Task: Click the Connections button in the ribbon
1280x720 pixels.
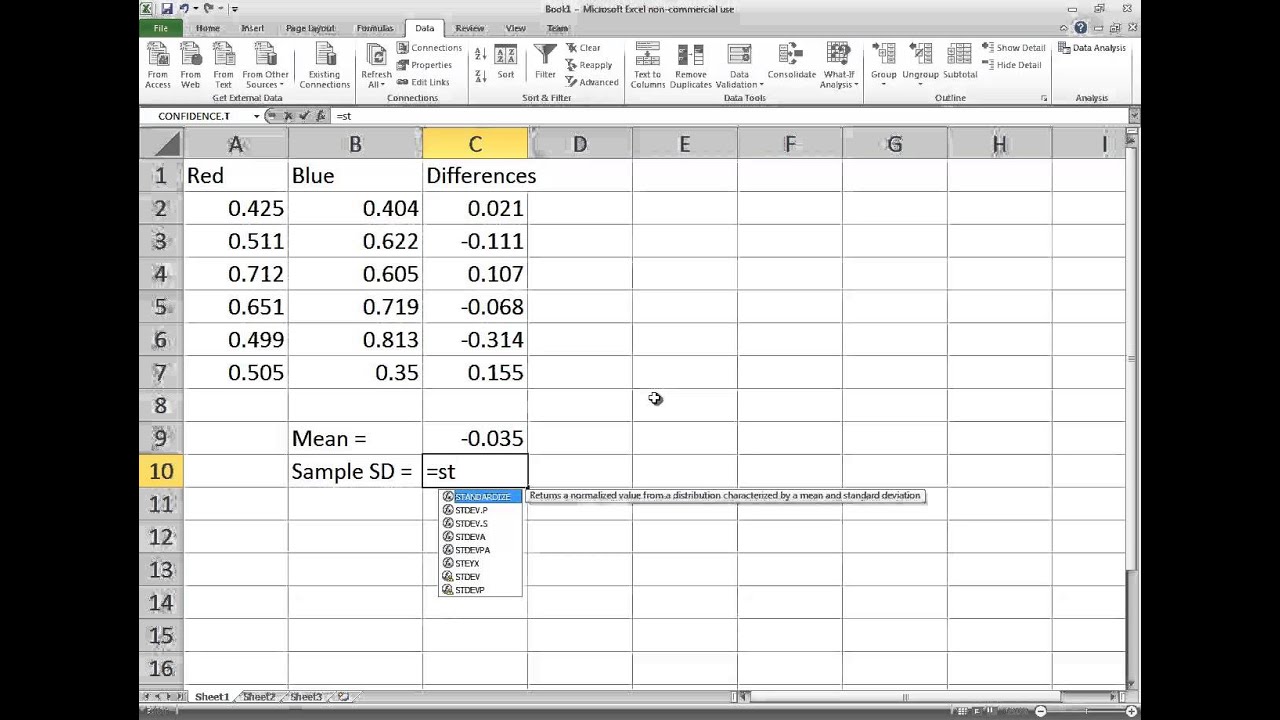Action: tap(429, 48)
